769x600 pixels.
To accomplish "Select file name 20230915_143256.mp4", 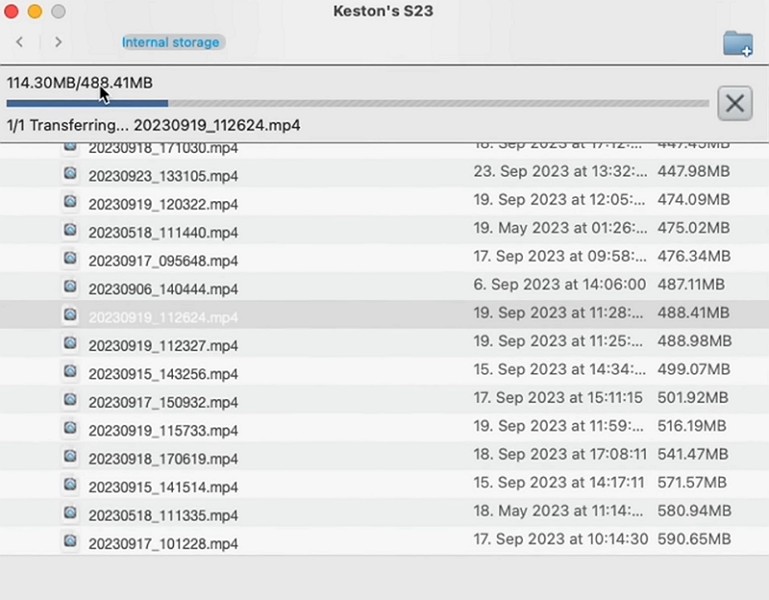I will [x=163, y=374].
